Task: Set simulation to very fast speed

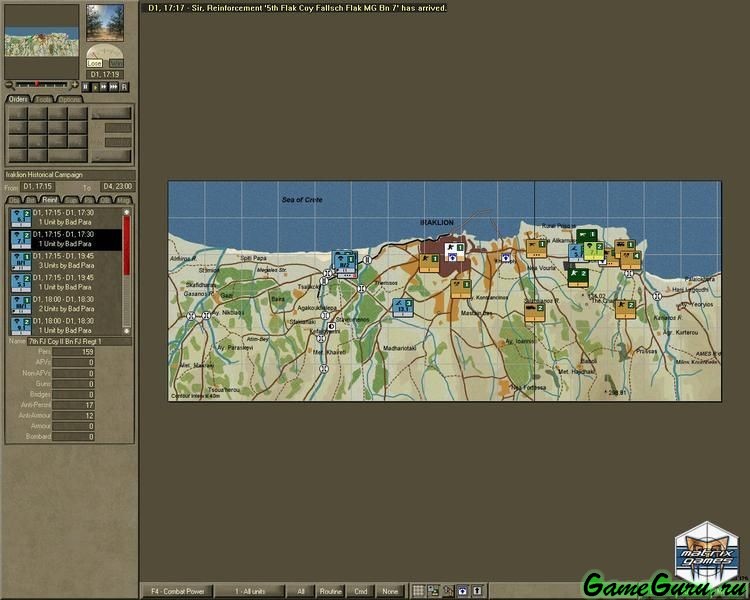Action: click(114, 87)
